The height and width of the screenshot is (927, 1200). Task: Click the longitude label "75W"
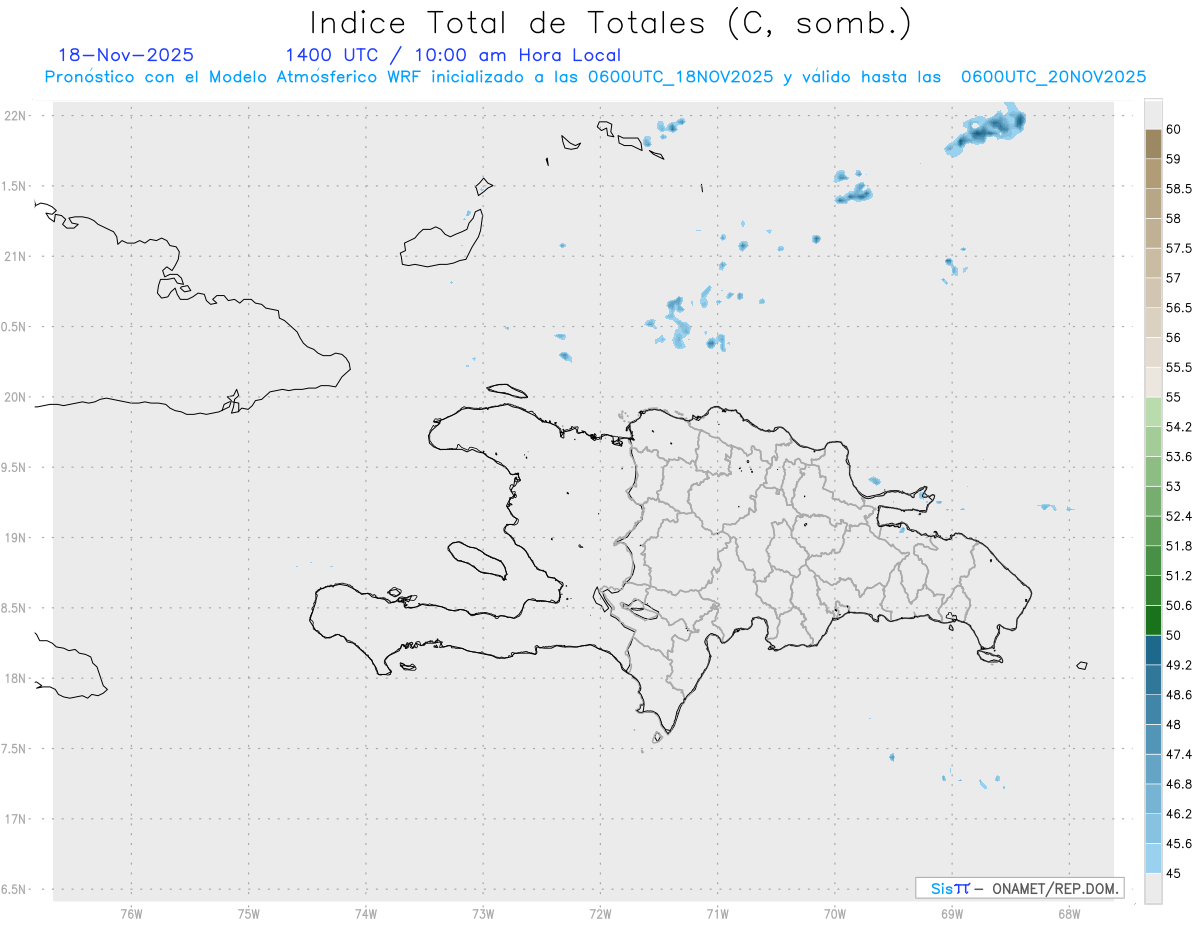[x=249, y=912]
